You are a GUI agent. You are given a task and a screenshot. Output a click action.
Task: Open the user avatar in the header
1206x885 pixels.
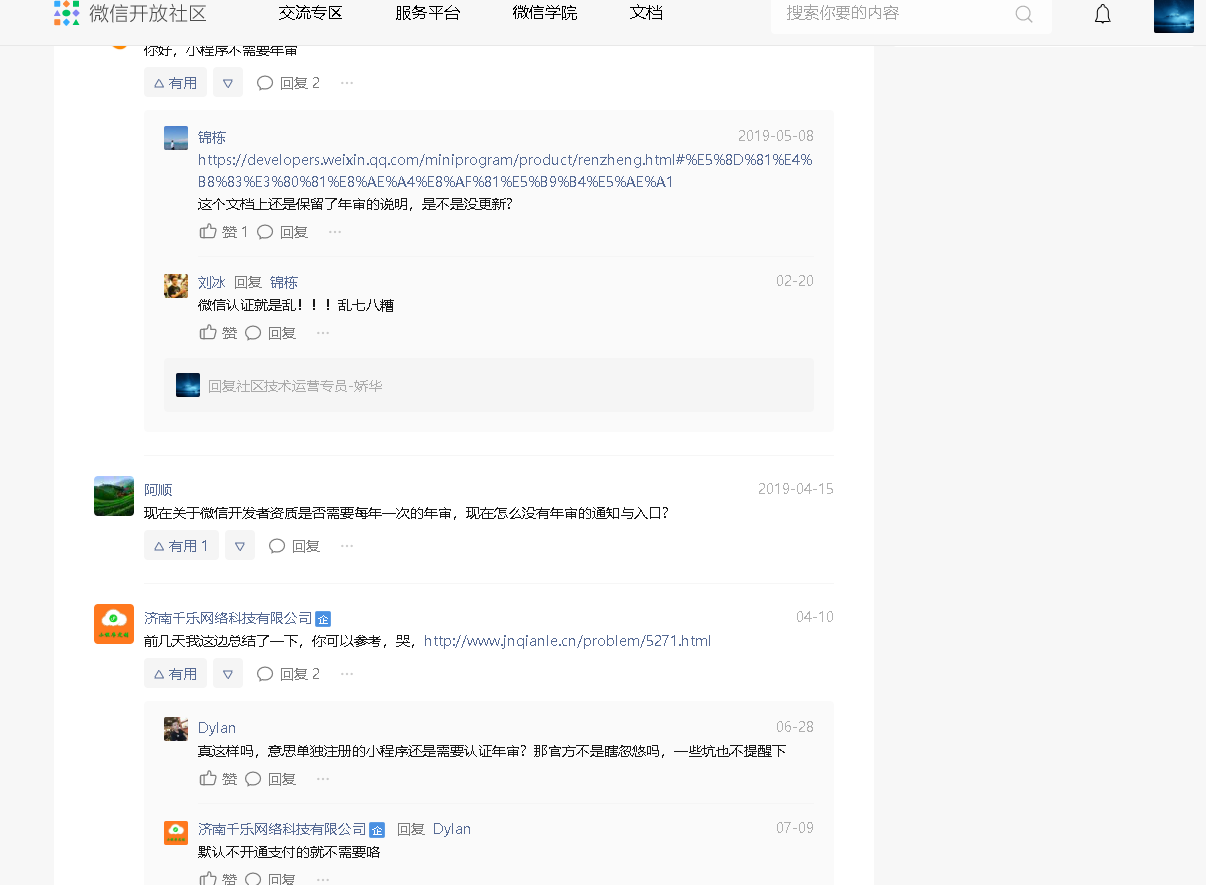[1174, 14]
